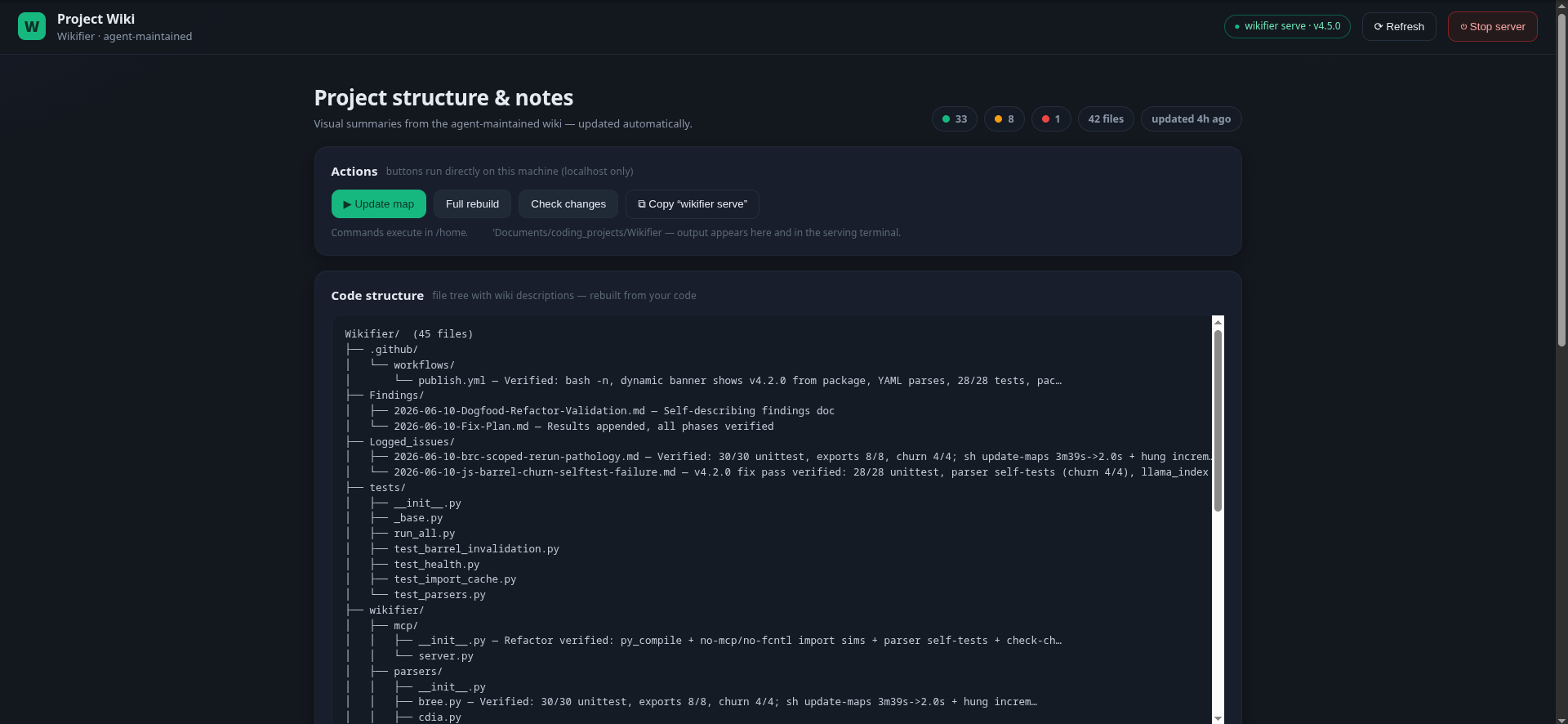1568x724 pixels.
Task: Select the mcp/ folder row
Action: (406, 626)
